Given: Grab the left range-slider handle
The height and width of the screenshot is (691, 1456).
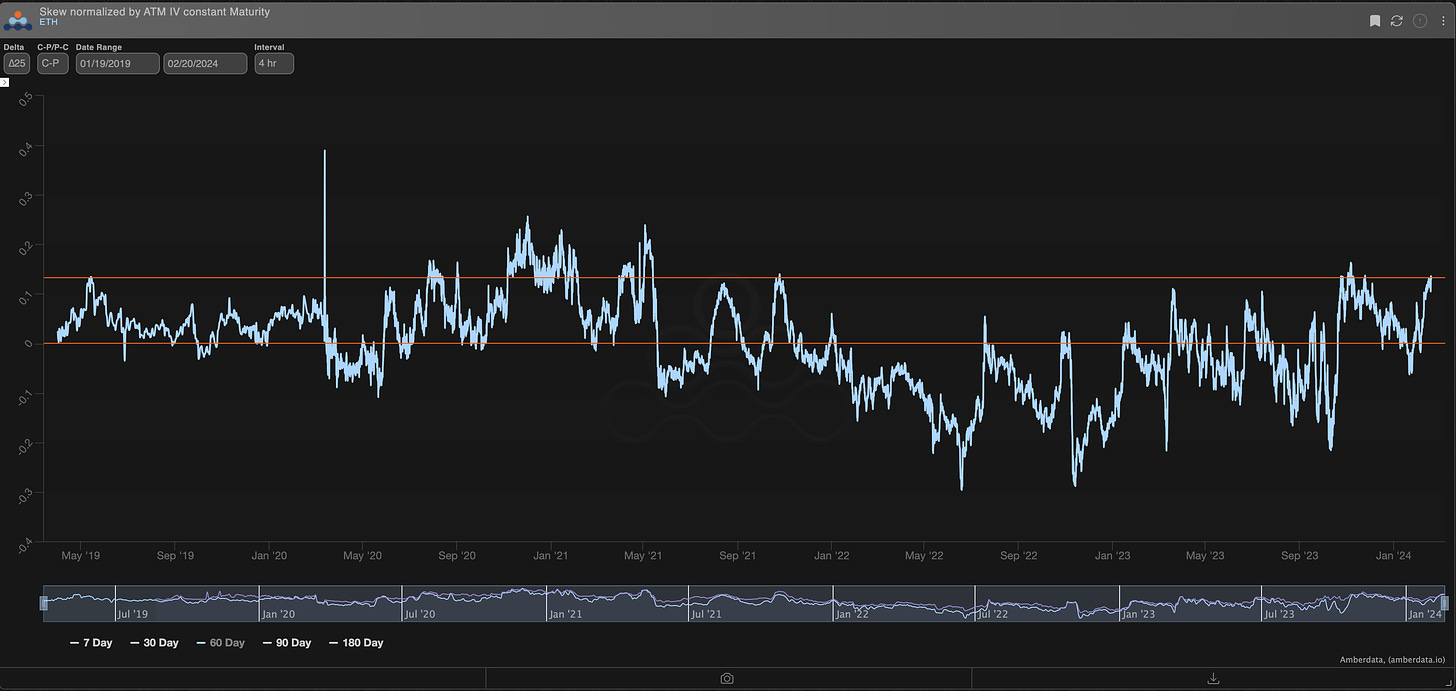Looking at the screenshot, I should click(x=43, y=603).
